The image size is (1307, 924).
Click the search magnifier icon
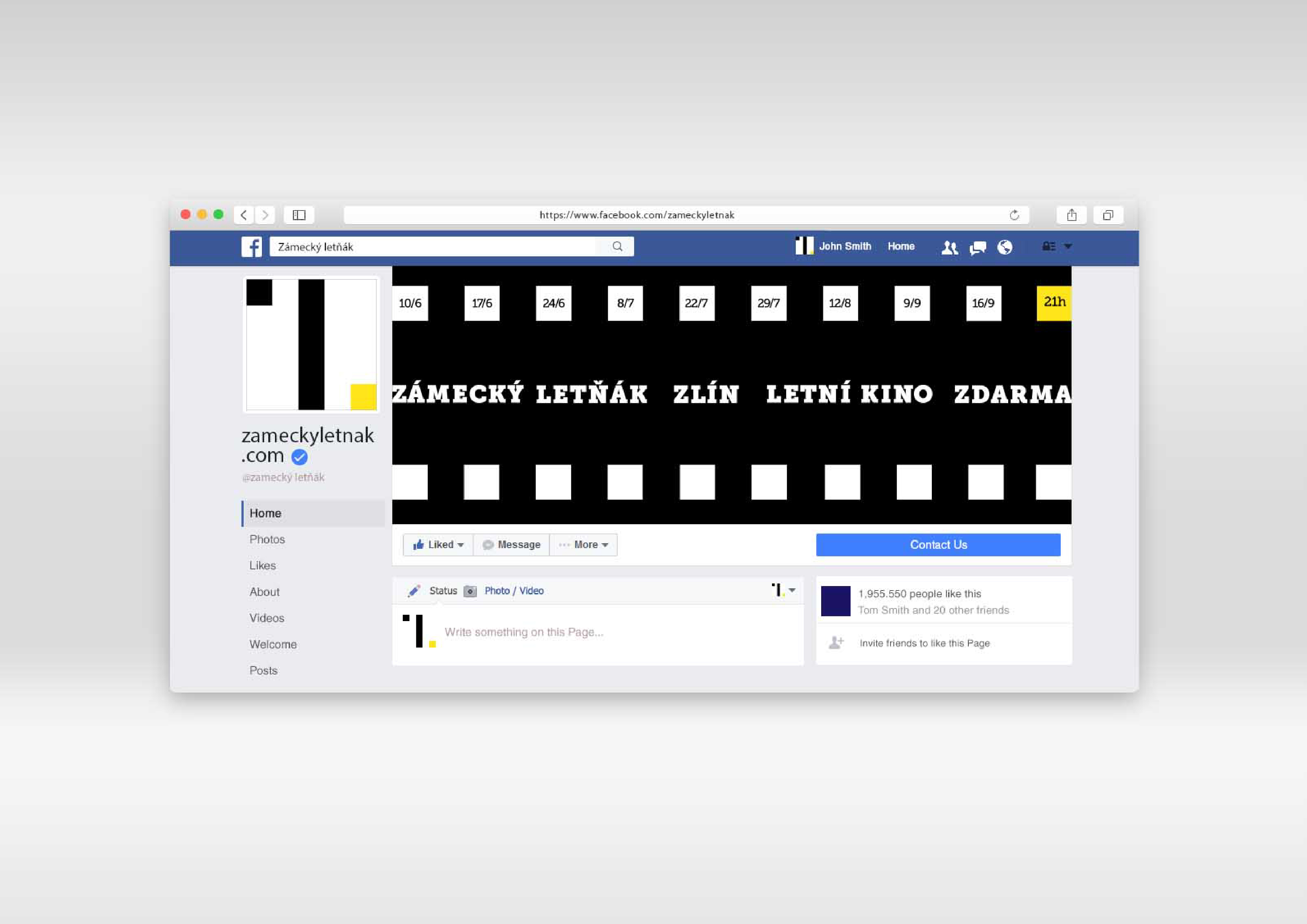pyautogui.click(x=617, y=247)
